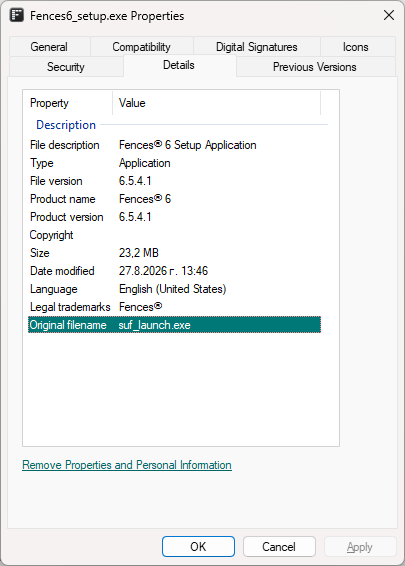This screenshot has width=405, height=566.
Task: Click the '27.8.2026 г. 13:46' value
Action: tap(164, 271)
